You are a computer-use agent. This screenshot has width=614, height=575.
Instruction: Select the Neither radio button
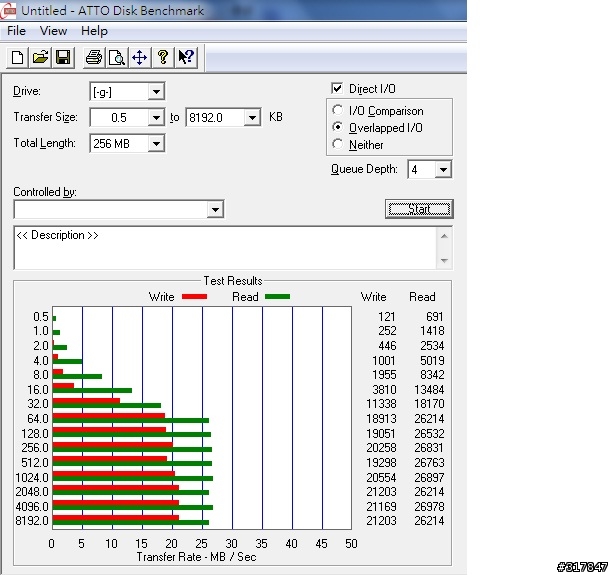click(337, 144)
